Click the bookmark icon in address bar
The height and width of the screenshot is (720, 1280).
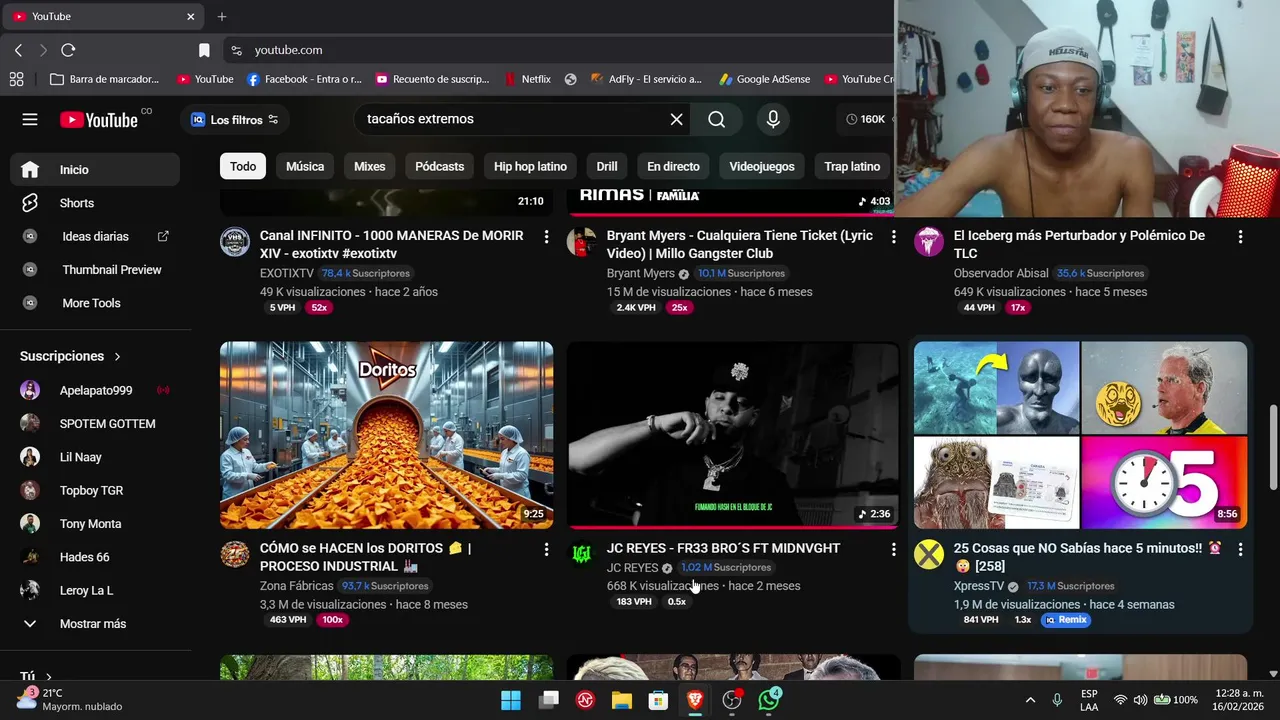(204, 50)
